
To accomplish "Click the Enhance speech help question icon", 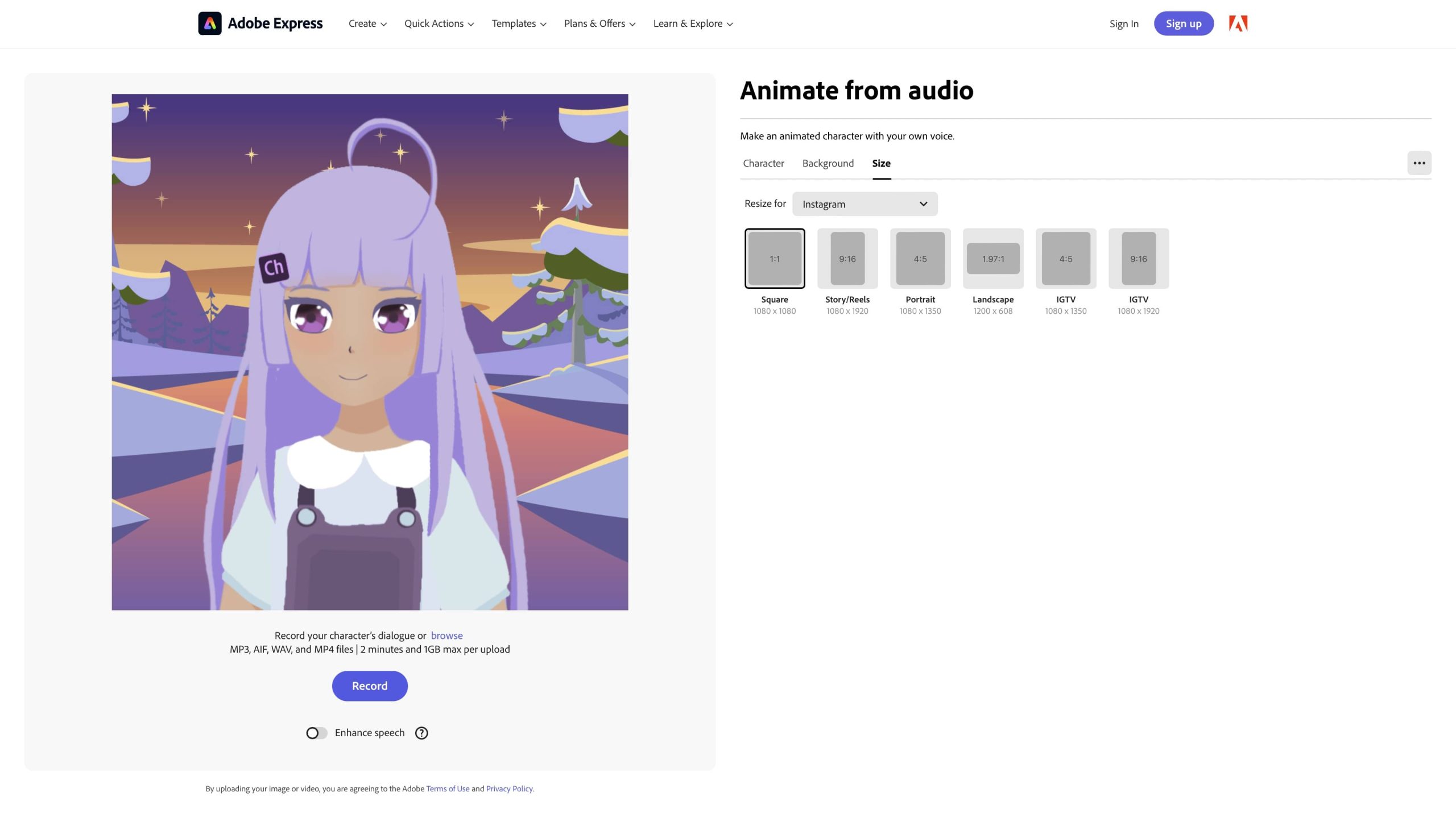I will coord(421,733).
